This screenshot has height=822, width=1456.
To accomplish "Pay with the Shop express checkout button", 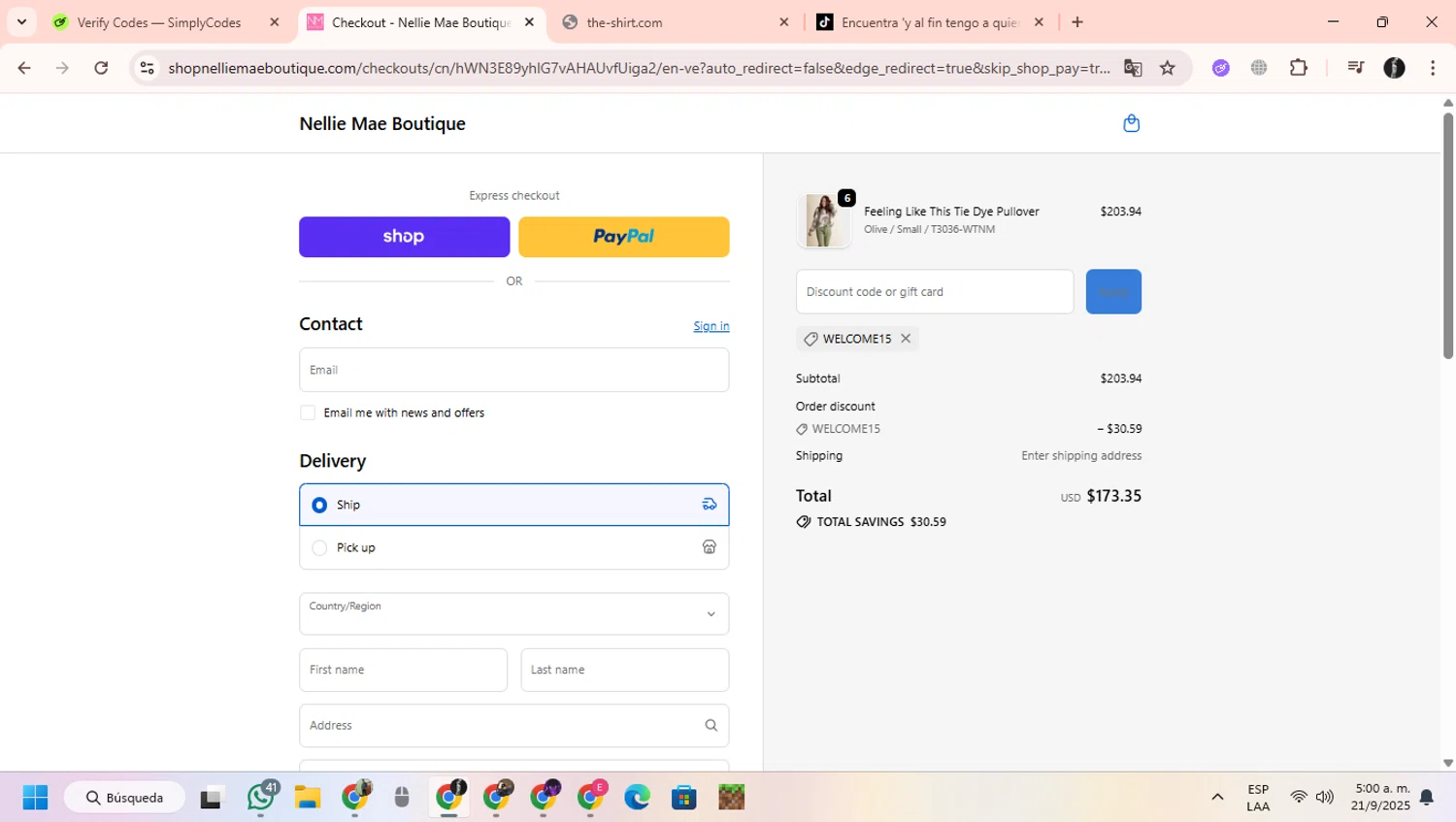I will (x=404, y=237).
